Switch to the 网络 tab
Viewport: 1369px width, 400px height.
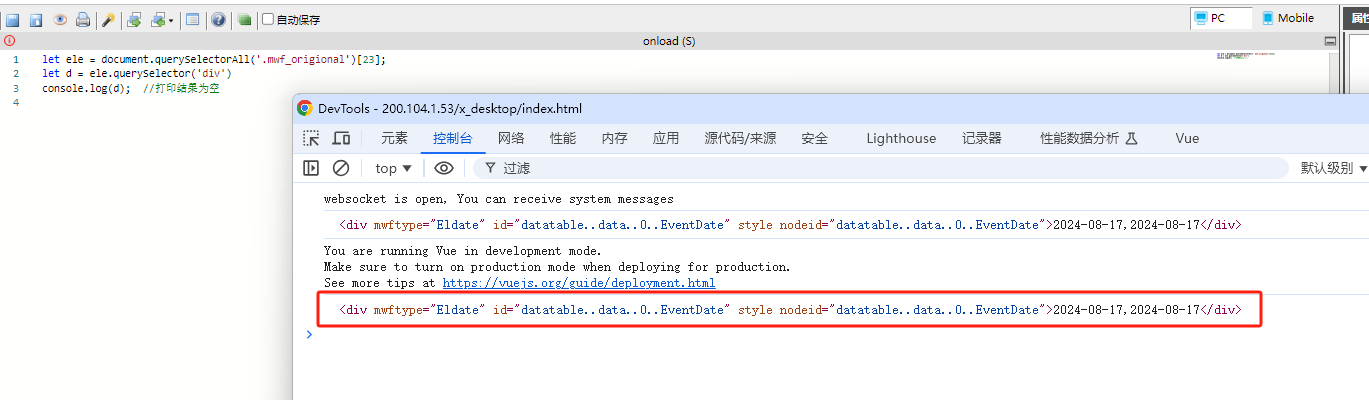click(x=511, y=139)
